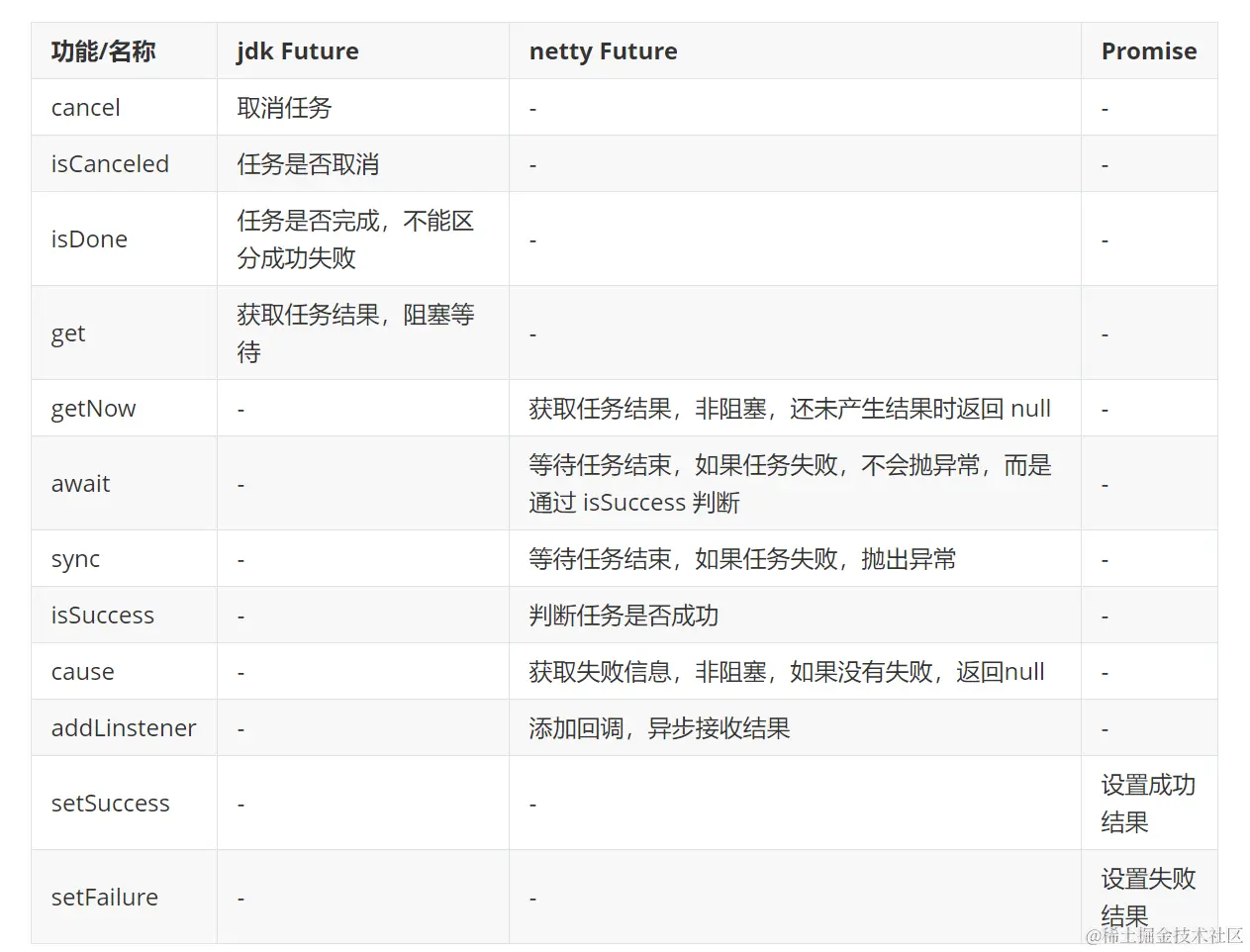Select the 'cause' method name cell
This screenshot has width=1250, height=952.
coord(82,672)
